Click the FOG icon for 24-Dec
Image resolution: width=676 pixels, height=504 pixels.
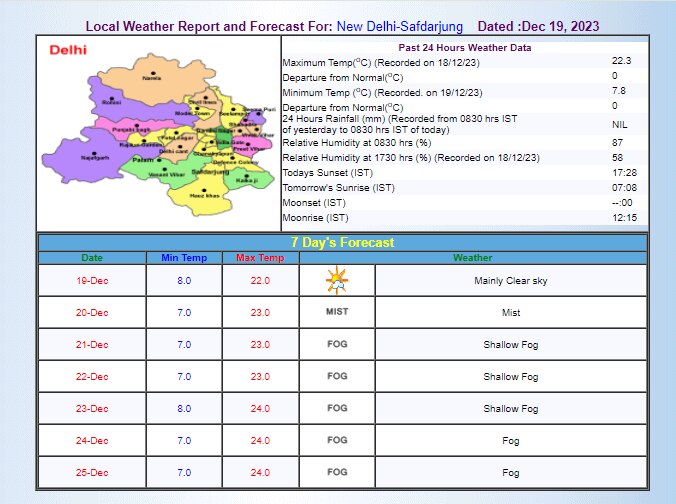[337, 440]
